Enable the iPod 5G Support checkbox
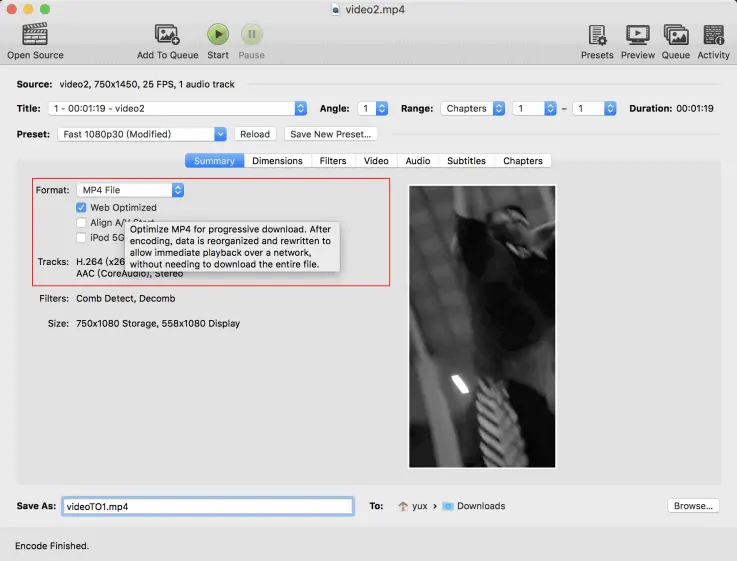Screen dimensions: 737x561 [x=81, y=238]
